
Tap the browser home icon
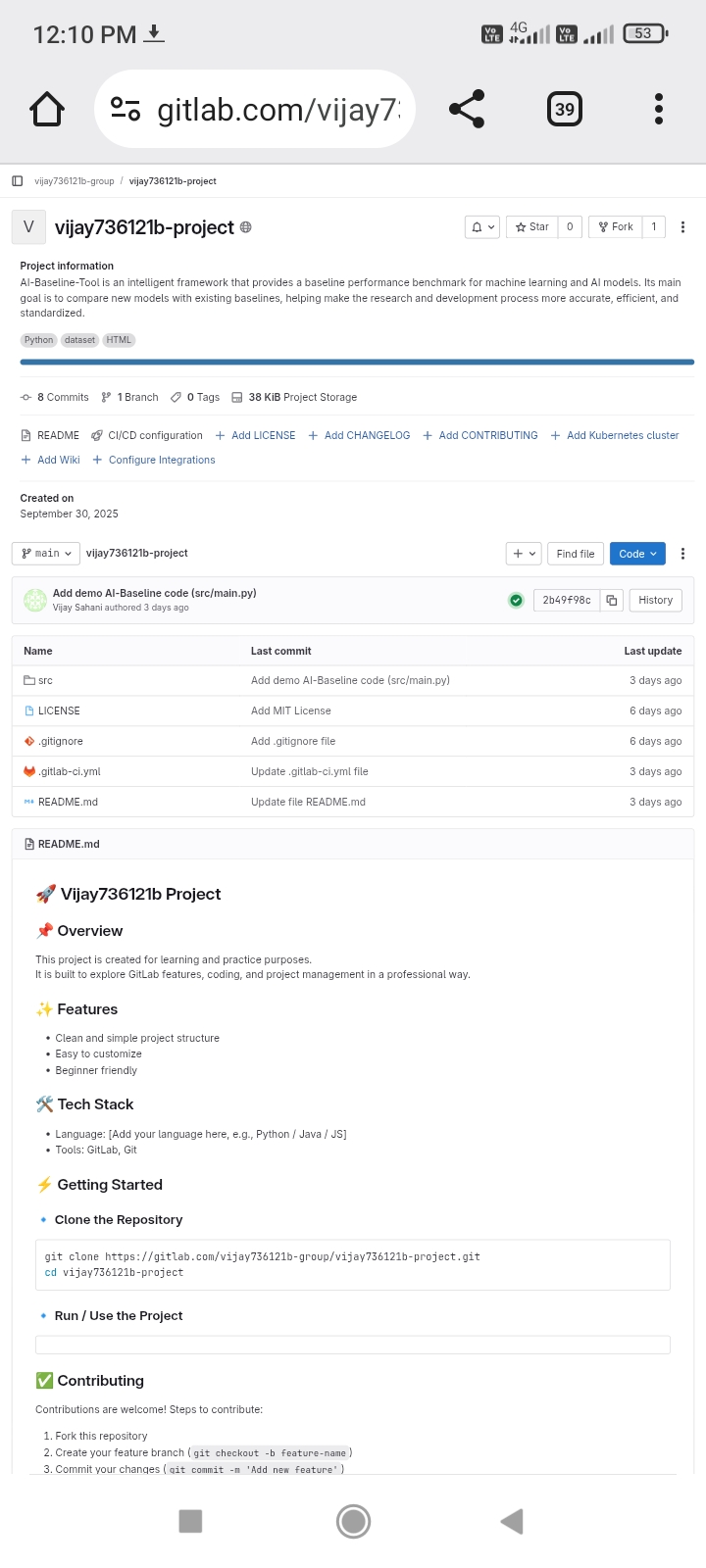click(x=47, y=109)
